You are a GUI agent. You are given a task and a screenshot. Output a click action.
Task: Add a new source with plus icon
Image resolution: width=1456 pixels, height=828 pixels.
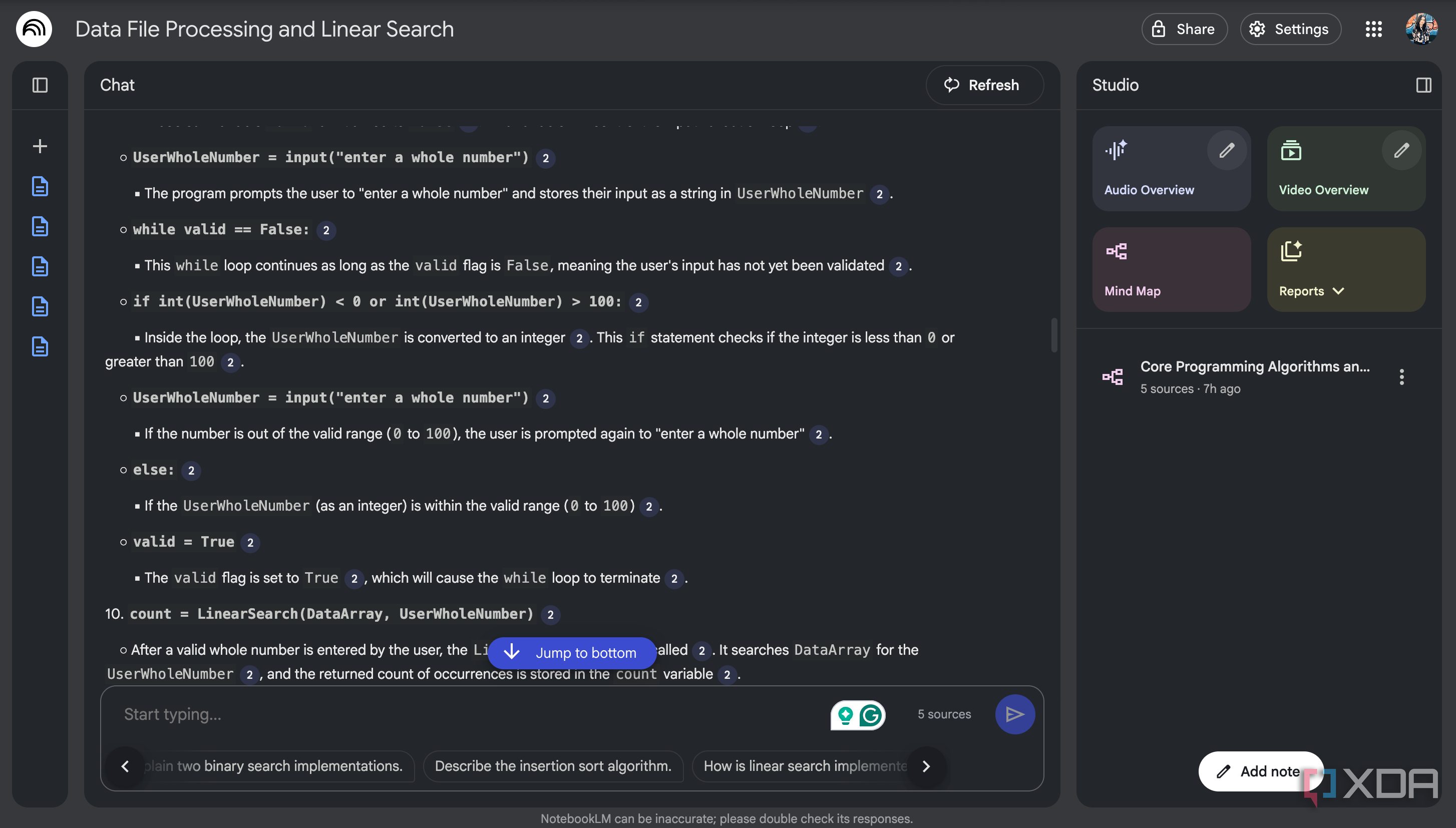[40, 146]
